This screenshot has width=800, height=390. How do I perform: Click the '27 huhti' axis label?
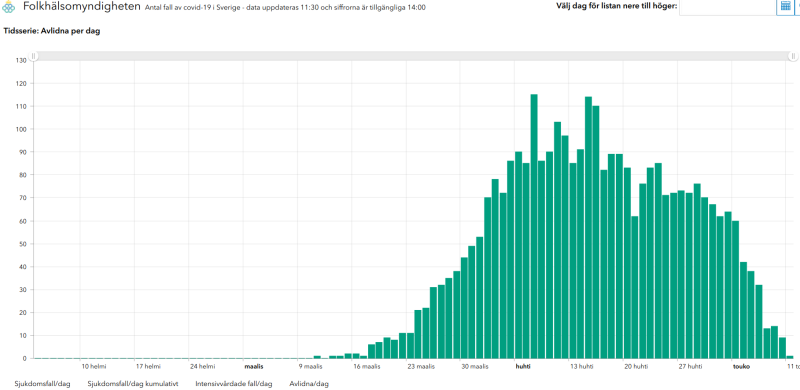point(691,367)
